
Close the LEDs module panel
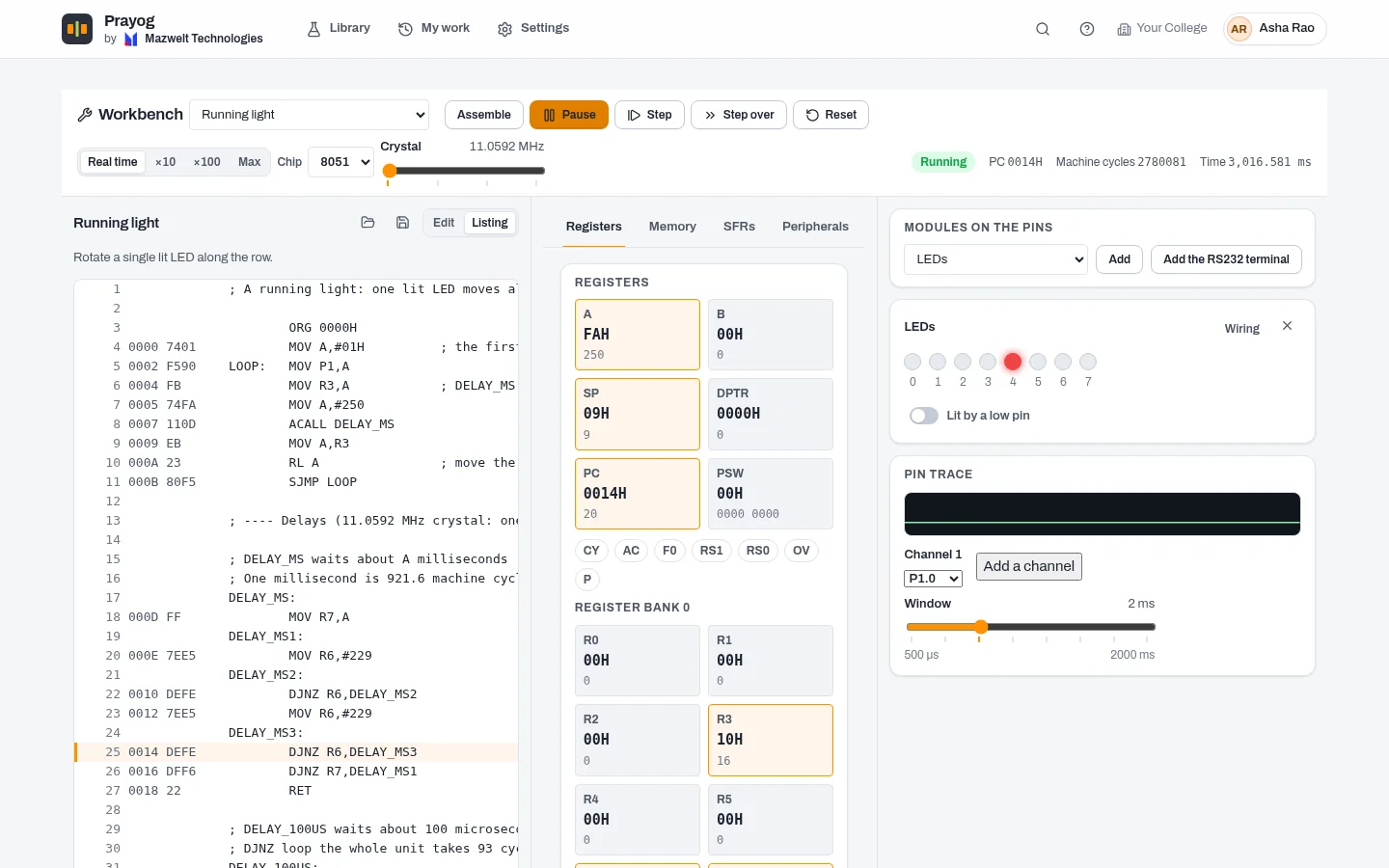(1287, 326)
